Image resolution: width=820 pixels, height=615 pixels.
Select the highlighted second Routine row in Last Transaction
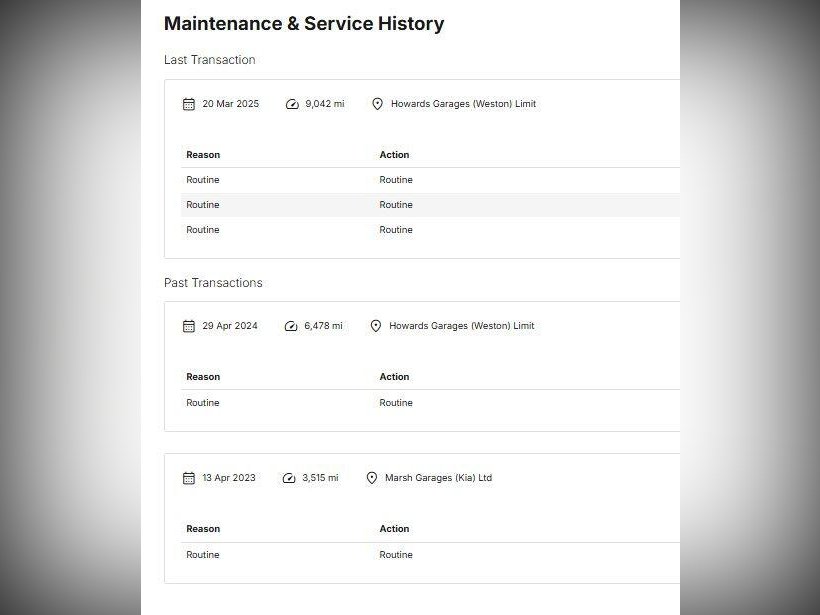pos(430,205)
